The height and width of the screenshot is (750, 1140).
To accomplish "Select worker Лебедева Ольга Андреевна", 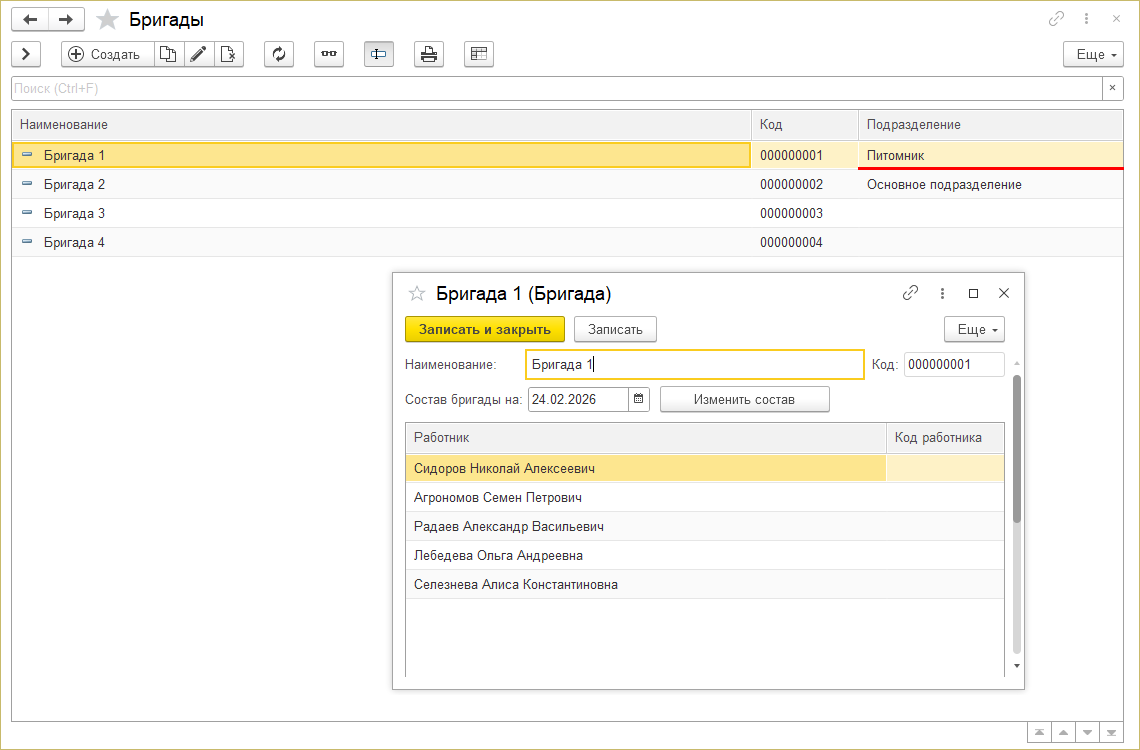I will tap(498, 555).
